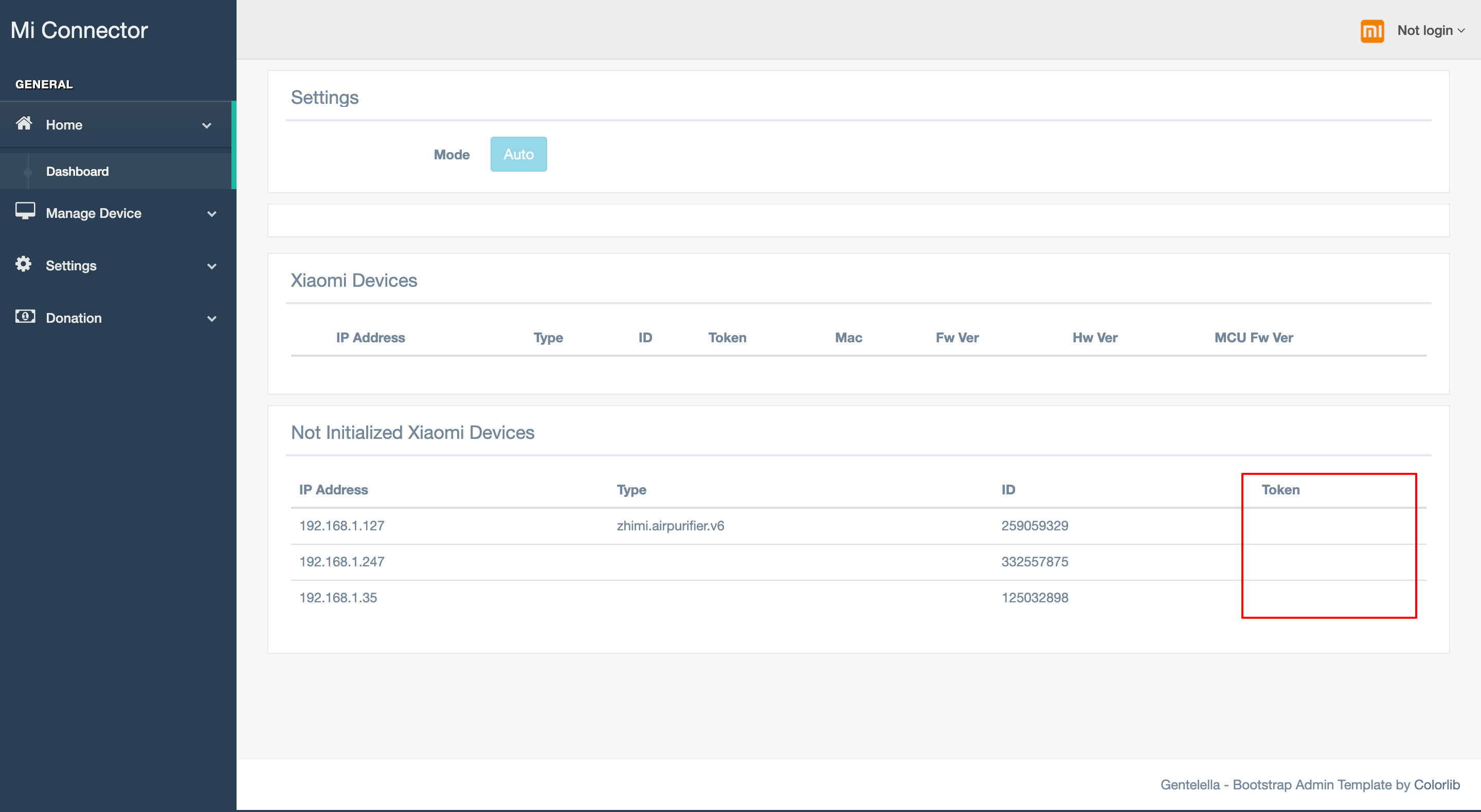Viewport: 1481px width, 812px height.
Task: Click the Mi Connector title
Action: pyautogui.click(x=79, y=30)
